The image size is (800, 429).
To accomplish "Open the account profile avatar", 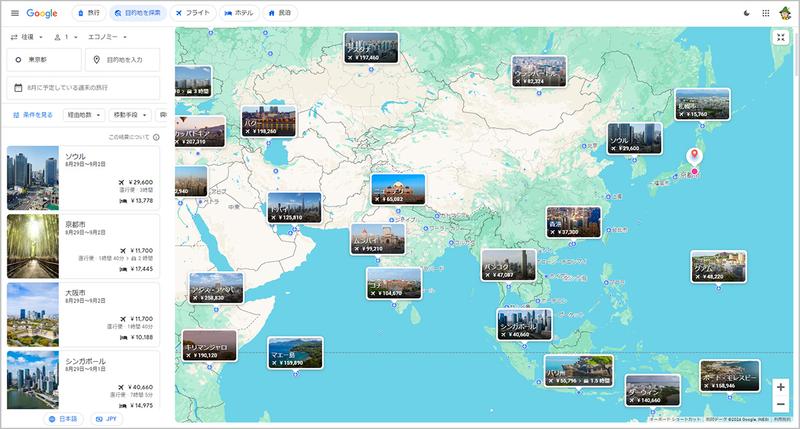I will pos(785,13).
